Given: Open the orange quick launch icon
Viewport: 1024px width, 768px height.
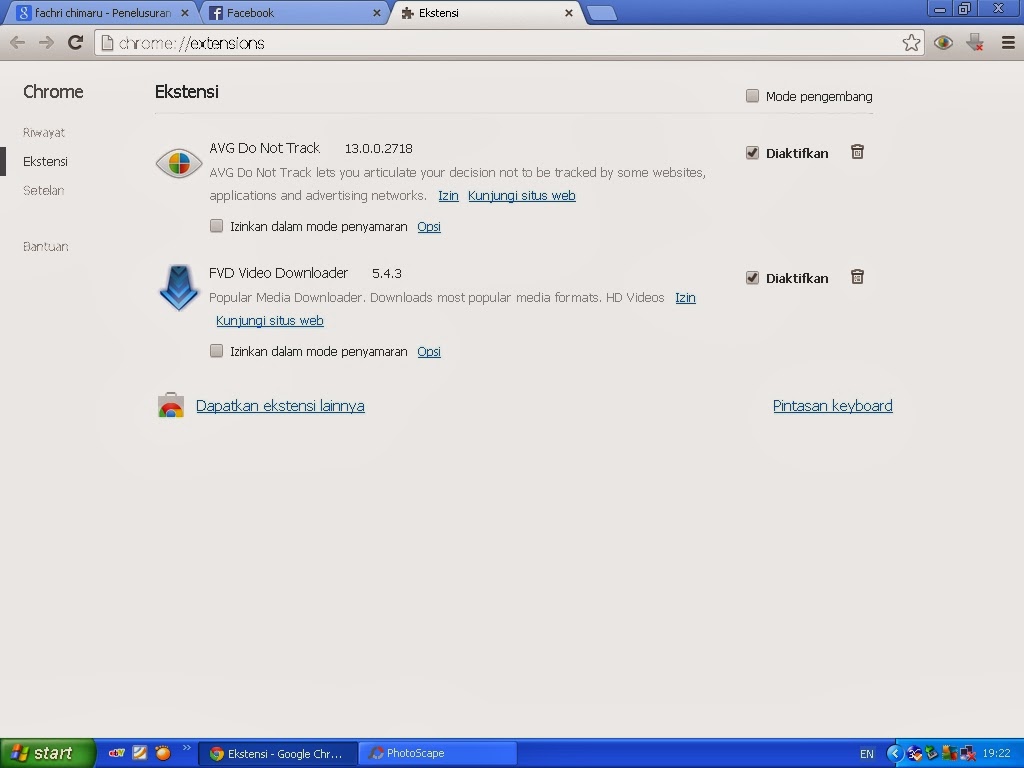Looking at the screenshot, I should [x=163, y=753].
